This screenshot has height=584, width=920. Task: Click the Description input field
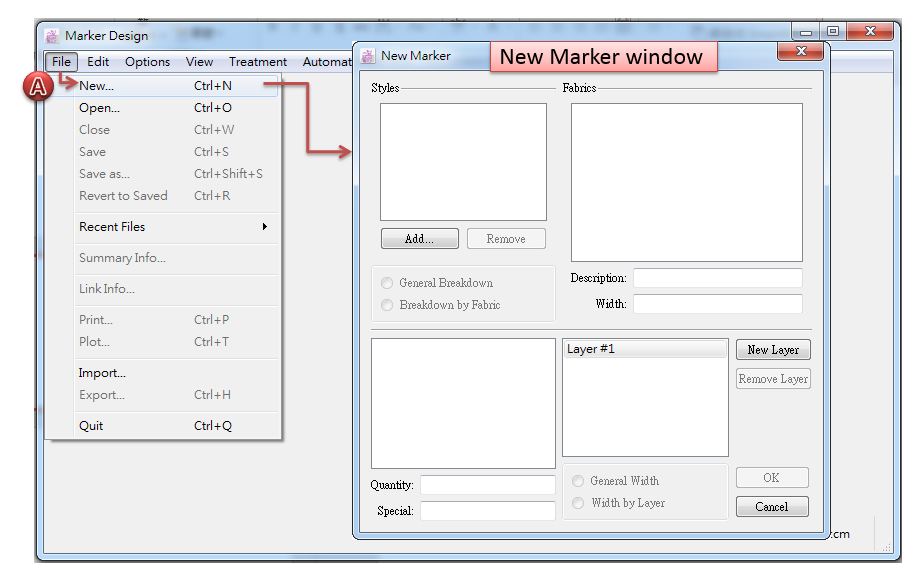tap(717, 278)
